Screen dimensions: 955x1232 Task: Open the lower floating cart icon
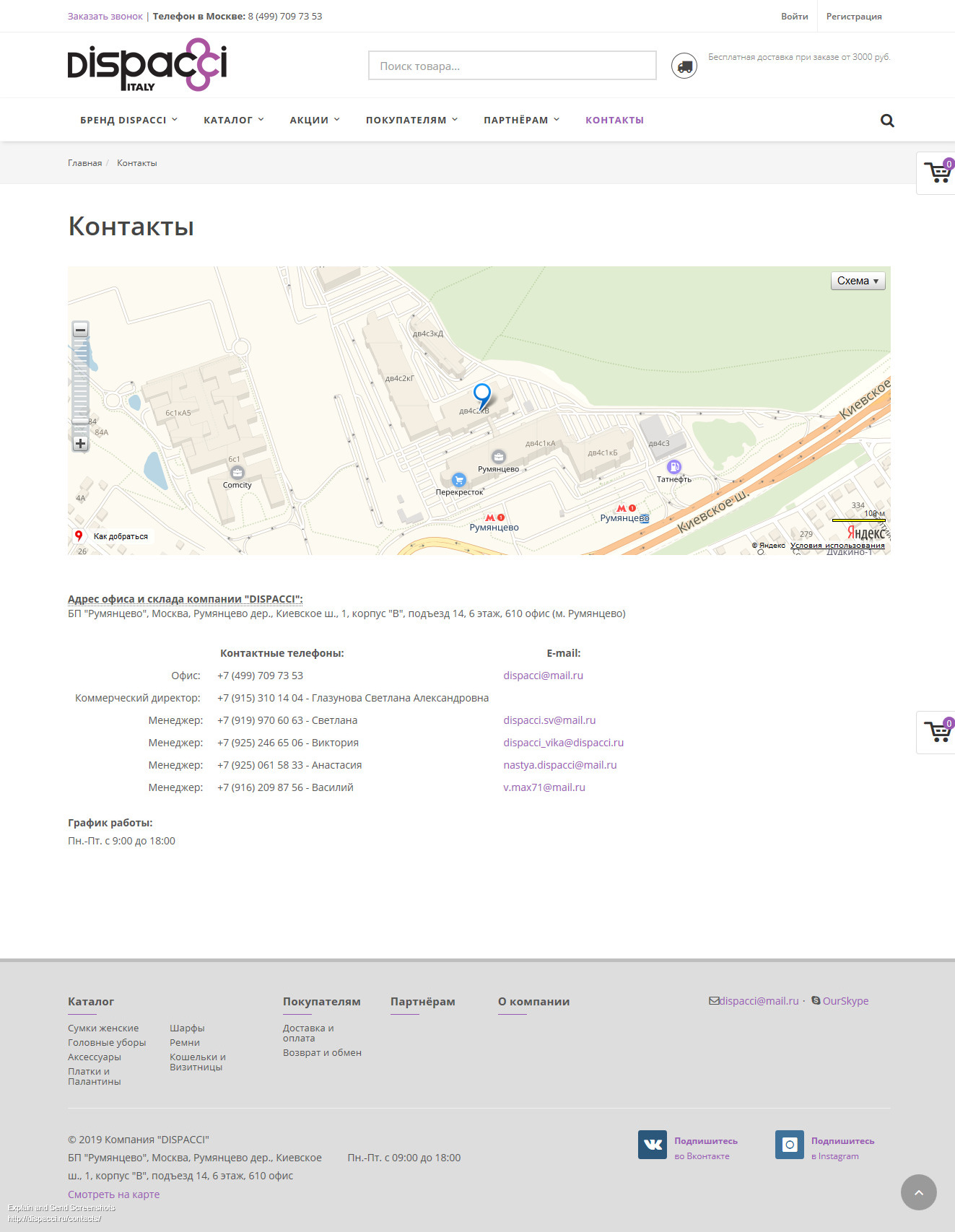coord(939,732)
